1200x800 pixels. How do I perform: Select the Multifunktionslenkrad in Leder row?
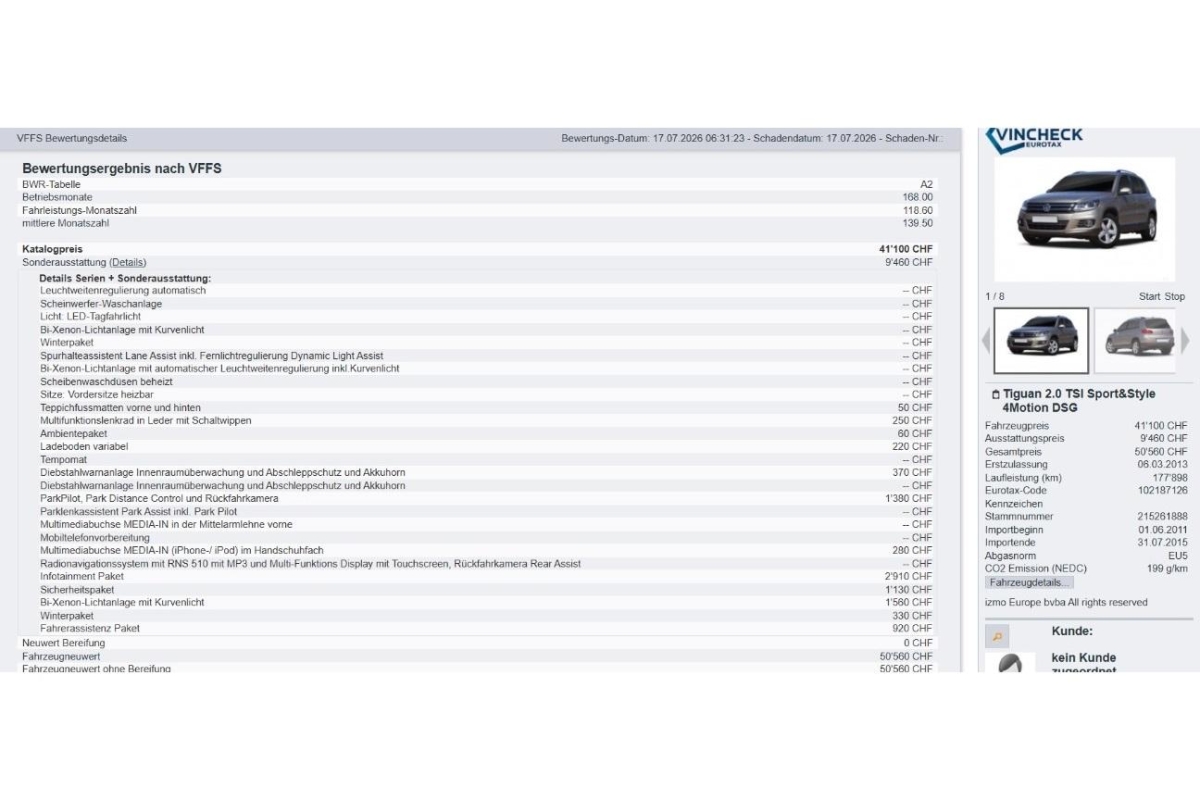pos(486,420)
